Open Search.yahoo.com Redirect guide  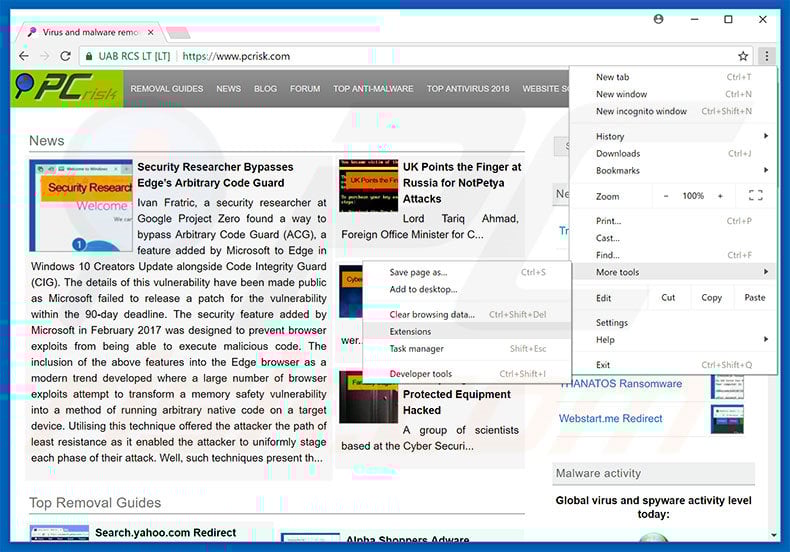click(165, 533)
